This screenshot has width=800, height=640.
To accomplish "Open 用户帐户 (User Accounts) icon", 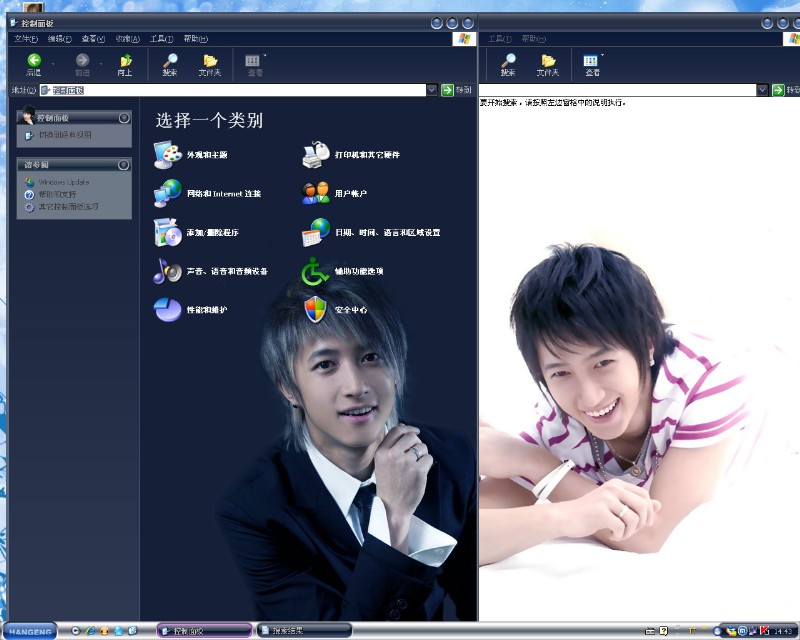I will click(x=316, y=193).
